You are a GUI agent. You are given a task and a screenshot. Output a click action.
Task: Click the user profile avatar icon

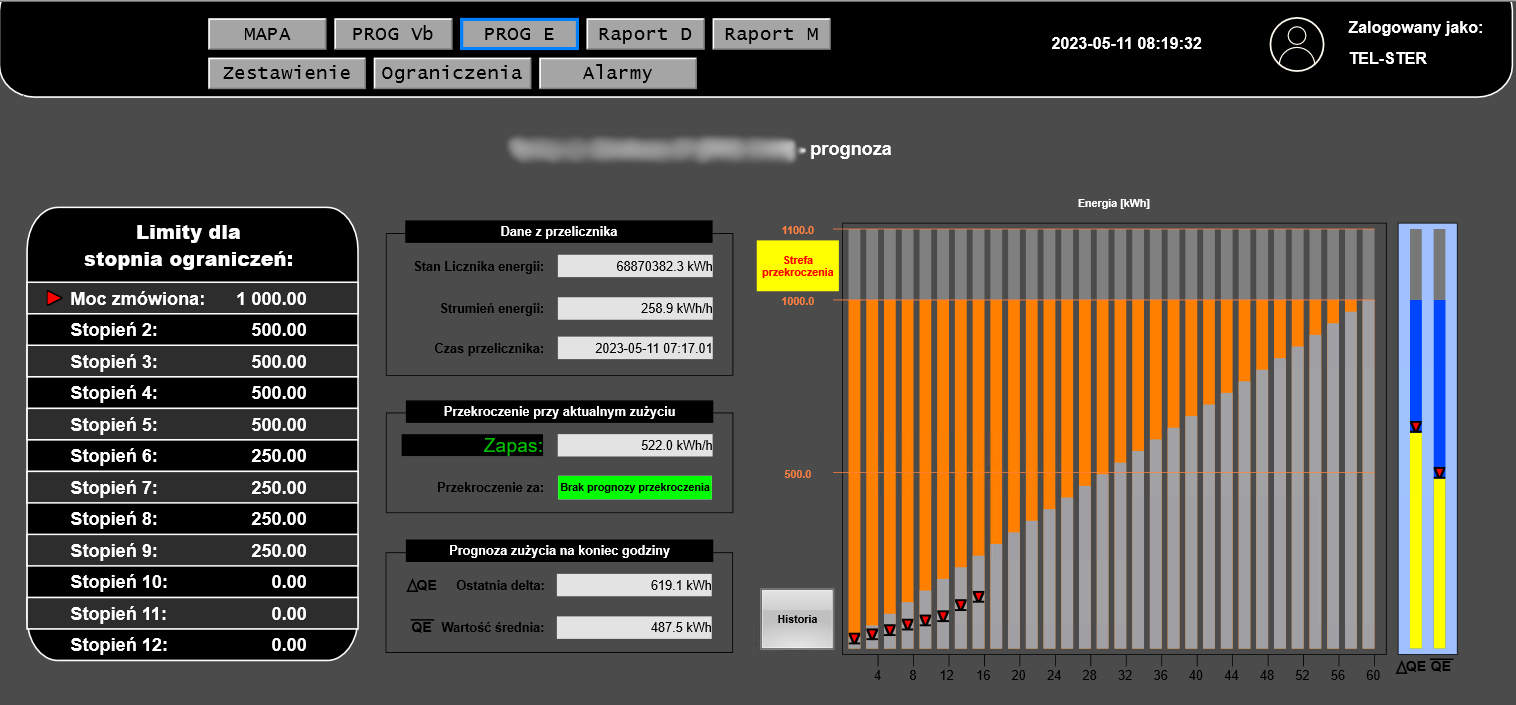click(x=1296, y=45)
